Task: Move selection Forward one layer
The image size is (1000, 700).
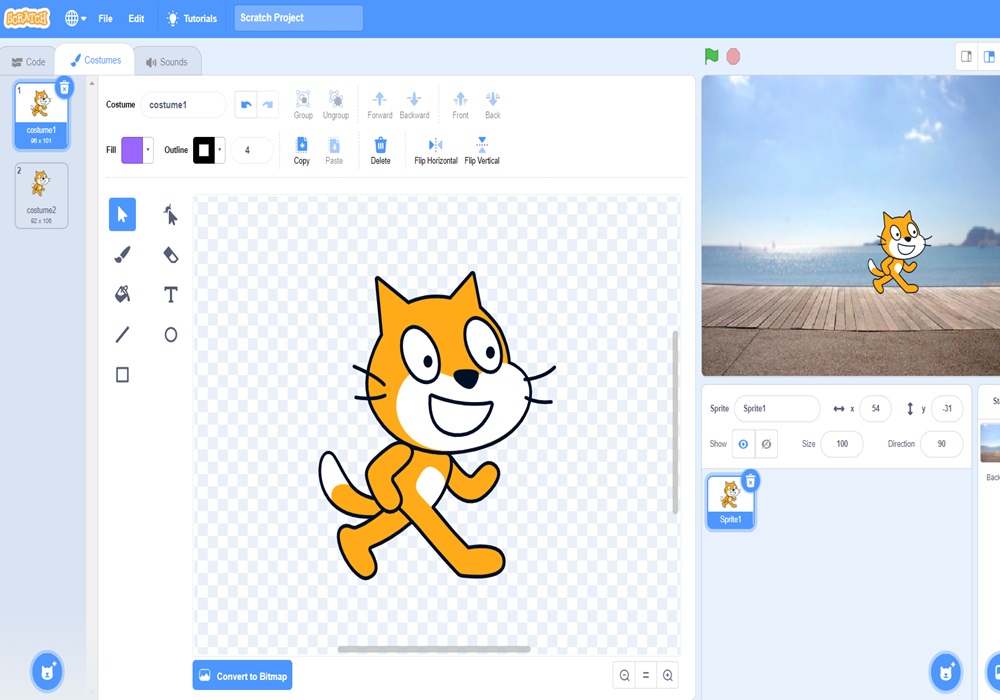Action: point(379,105)
